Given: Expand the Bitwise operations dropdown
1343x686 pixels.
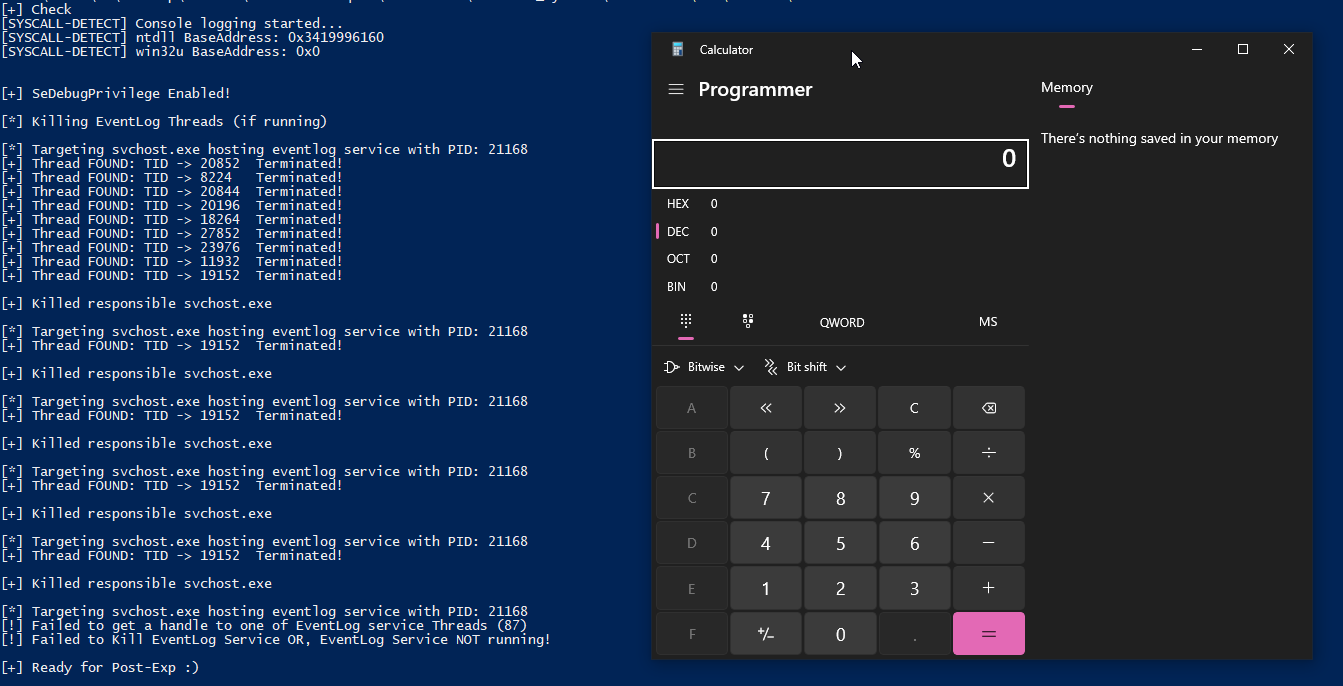Looking at the screenshot, I should pos(704,367).
